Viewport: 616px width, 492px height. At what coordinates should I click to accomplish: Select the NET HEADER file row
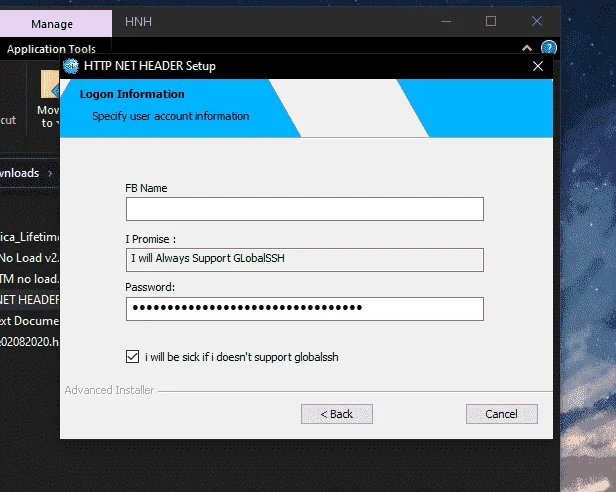[29, 299]
